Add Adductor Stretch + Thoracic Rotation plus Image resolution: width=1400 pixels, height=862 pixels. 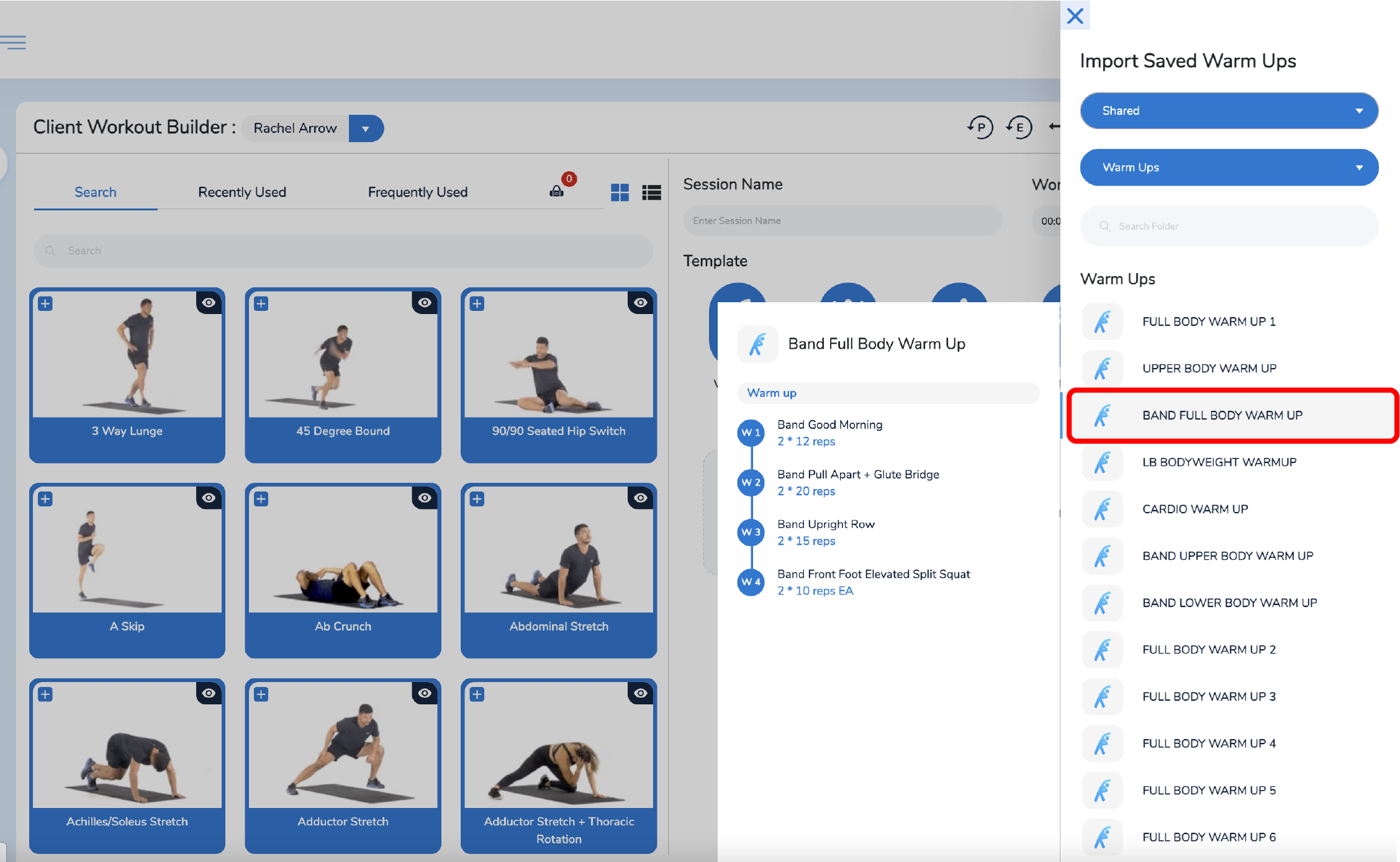click(x=477, y=694)
